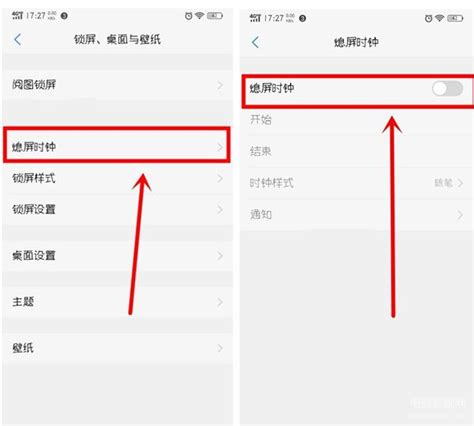Viewport: 474px width, 426px height.
Task: Open 锁屏设置 menu item
Action: (x=118, y=210)
